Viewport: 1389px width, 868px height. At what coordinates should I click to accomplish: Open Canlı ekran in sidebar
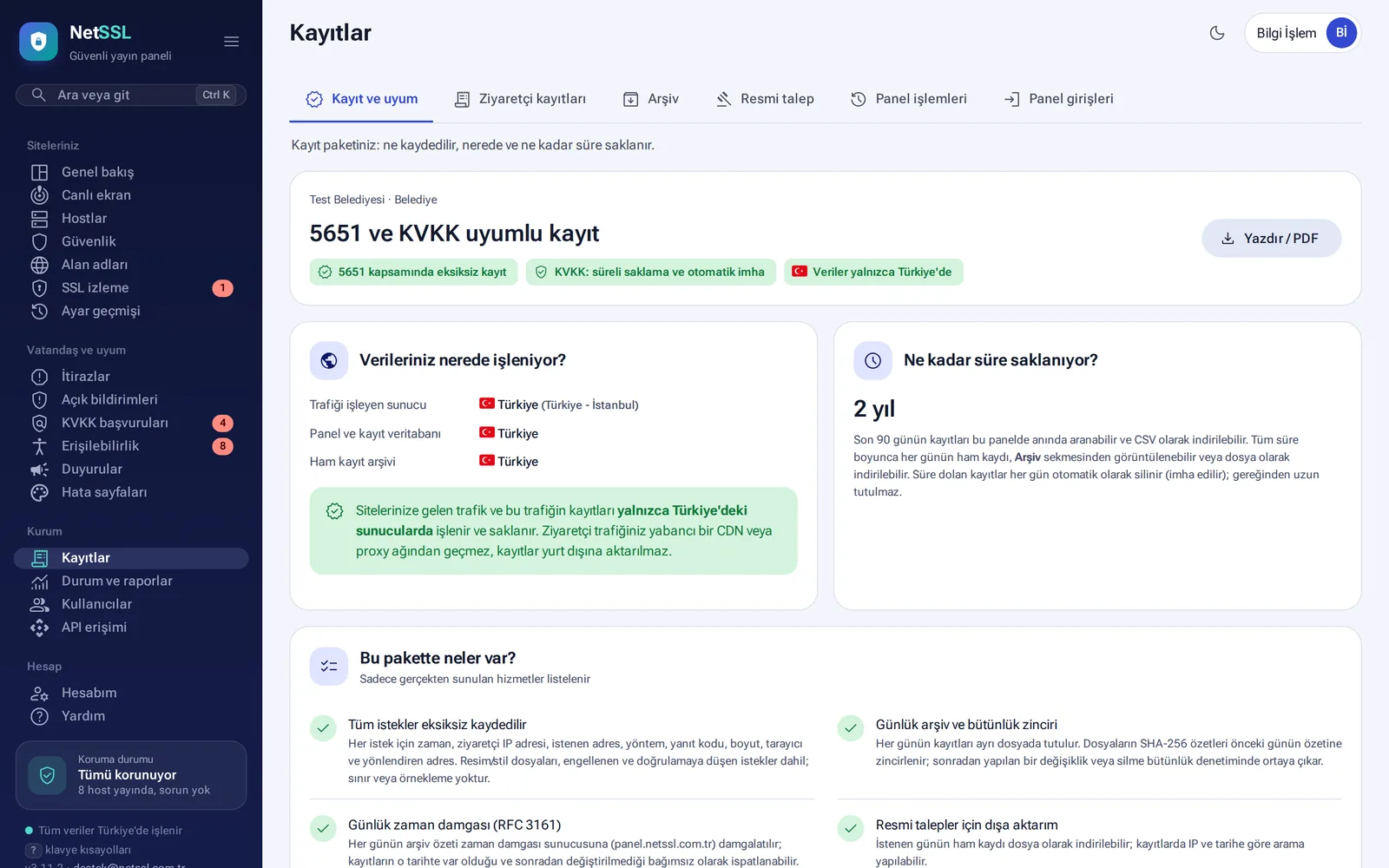coord(131,195)
